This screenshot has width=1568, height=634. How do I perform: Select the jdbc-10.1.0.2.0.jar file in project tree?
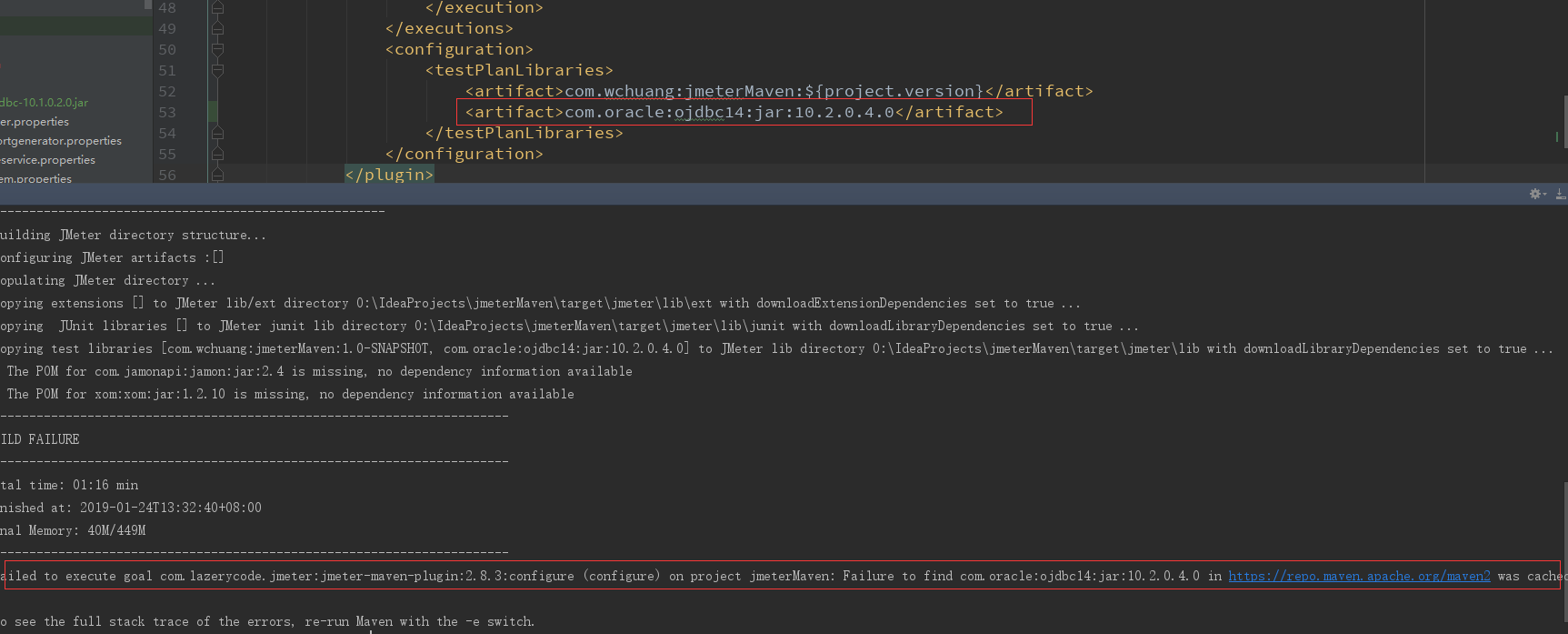(x=45, y=103)
